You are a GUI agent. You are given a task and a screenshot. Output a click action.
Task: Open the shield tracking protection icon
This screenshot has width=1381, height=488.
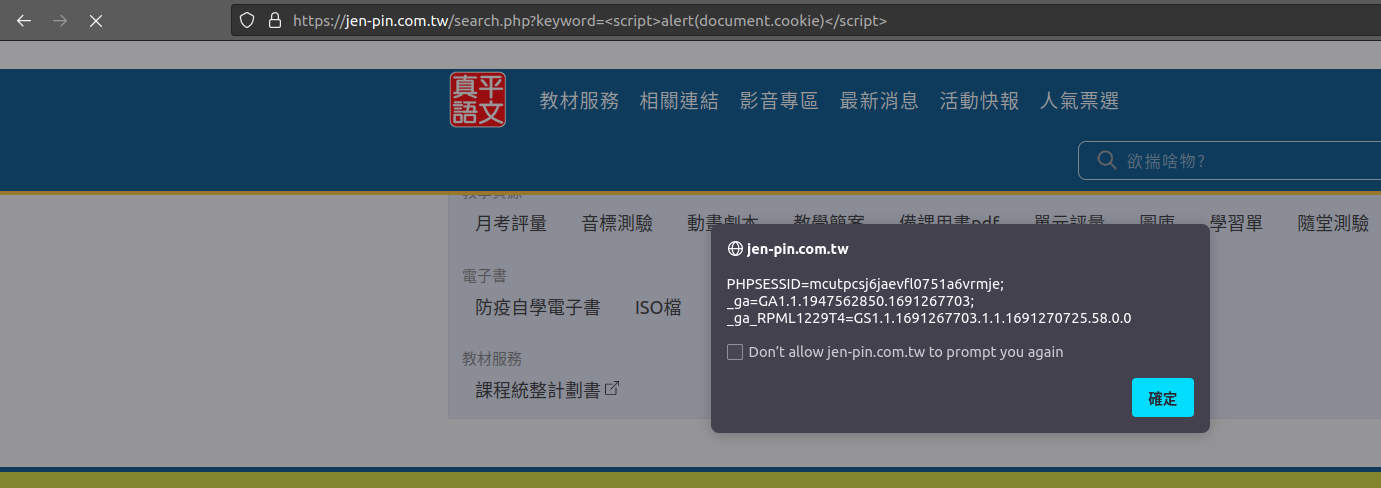pos(247,20)
